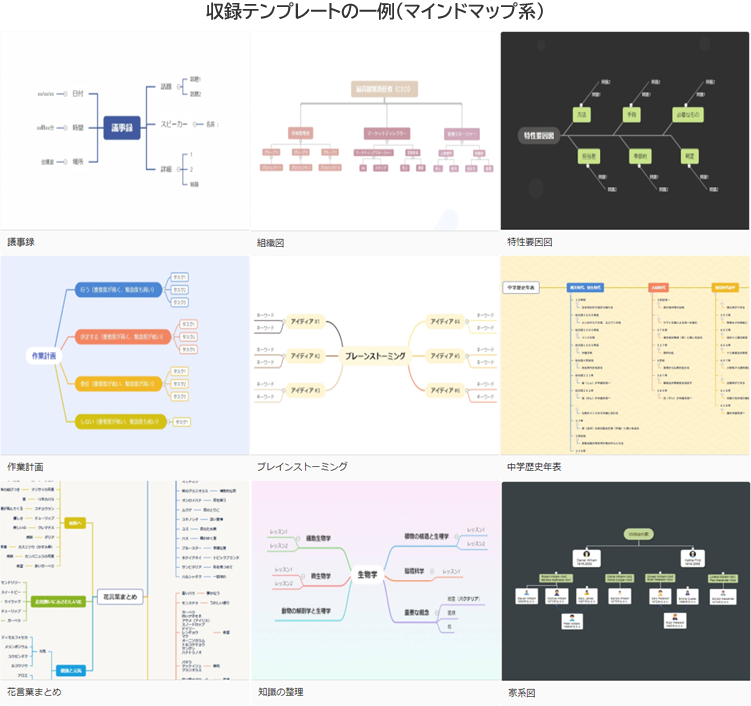Open the 花言葉まとめ template thumbnail
Image resolution: width=751 pixels, height=706 pixels.
(x=125, y=580)
